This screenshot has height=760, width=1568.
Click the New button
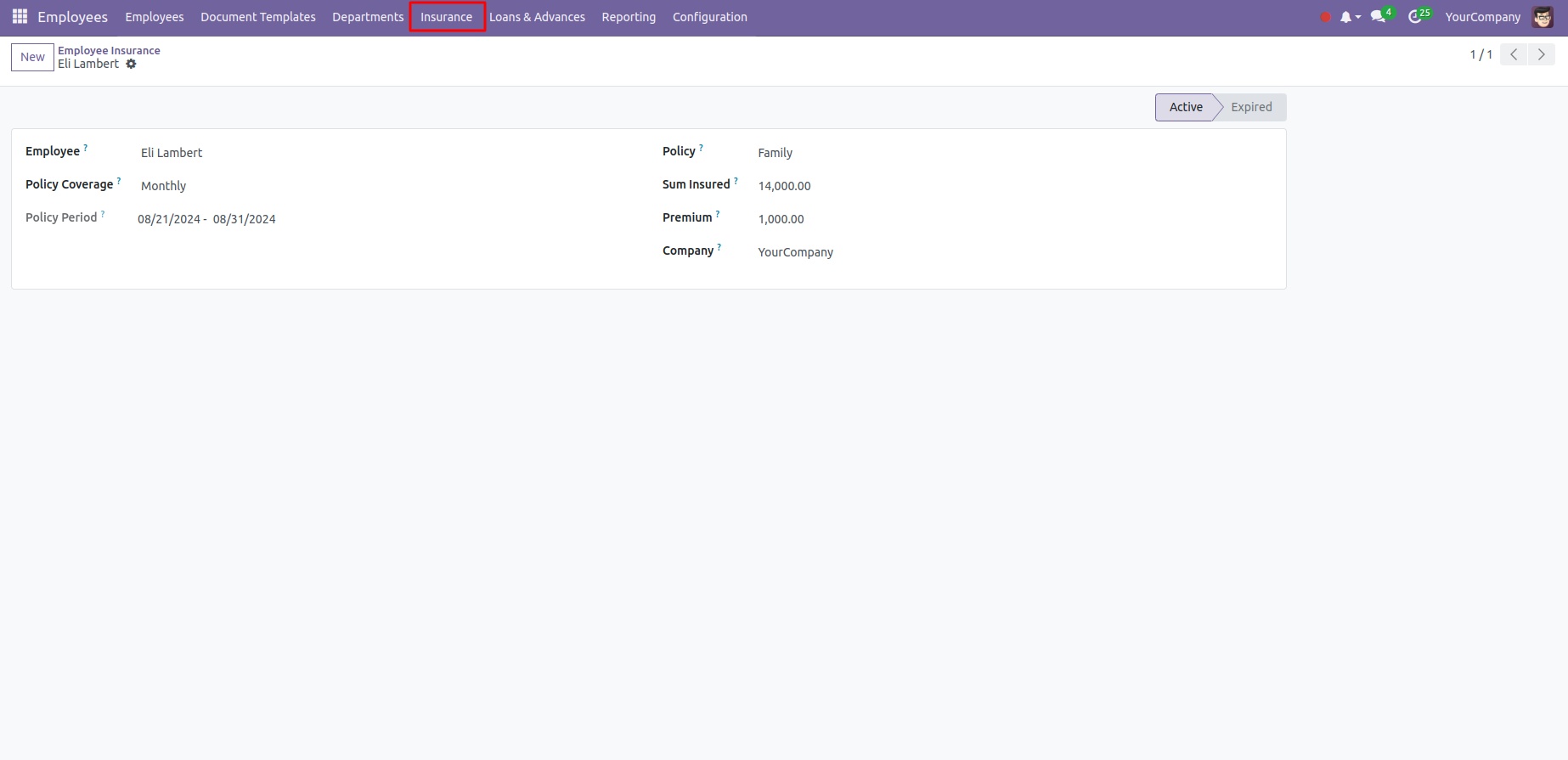[x=32, y=57]
